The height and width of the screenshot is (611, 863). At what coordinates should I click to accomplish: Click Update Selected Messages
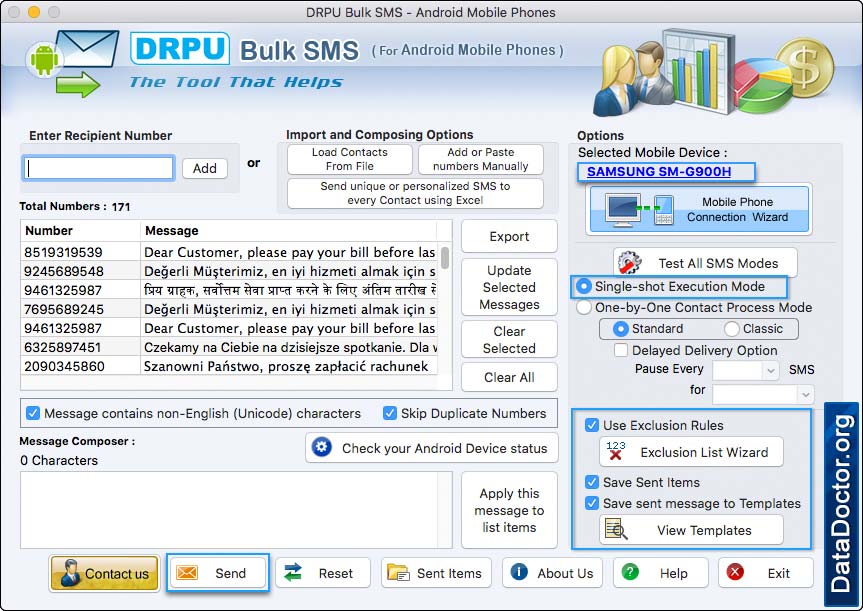pyautogui.click(x=509, y=287)
